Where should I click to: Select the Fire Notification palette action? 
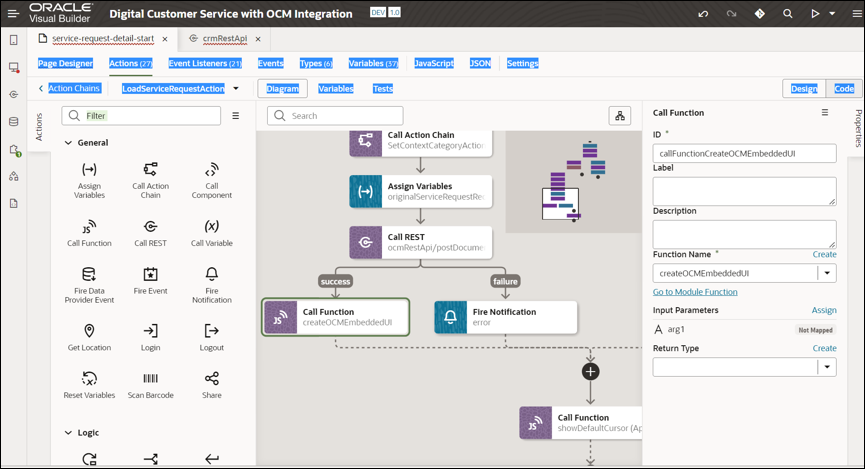click(212, 285)
